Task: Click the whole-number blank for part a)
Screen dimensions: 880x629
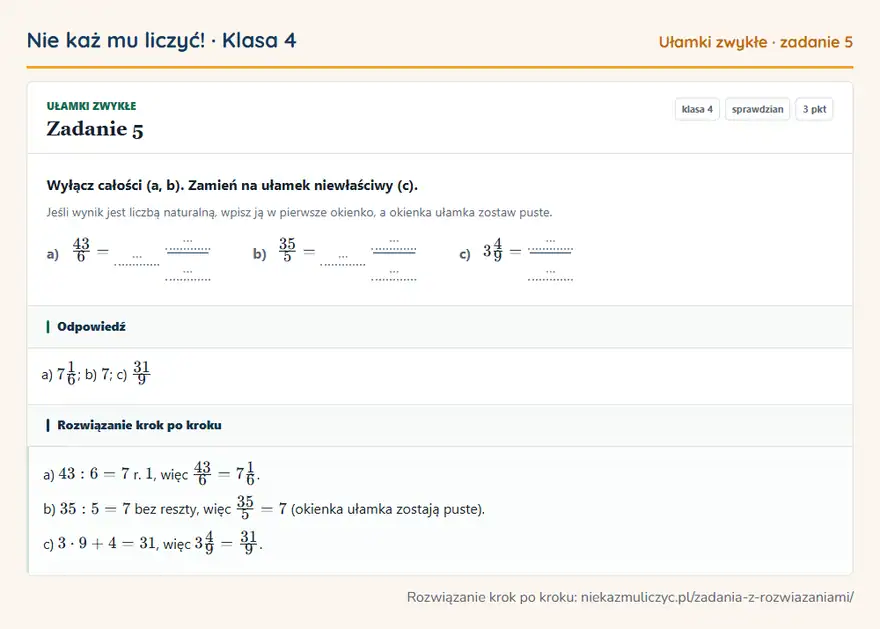Action: [137, 259]
